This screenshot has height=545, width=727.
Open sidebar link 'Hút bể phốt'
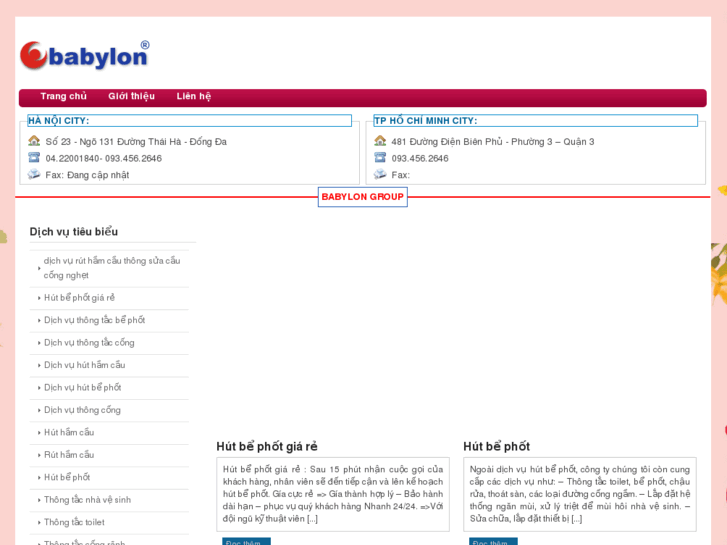coord(67,477)
